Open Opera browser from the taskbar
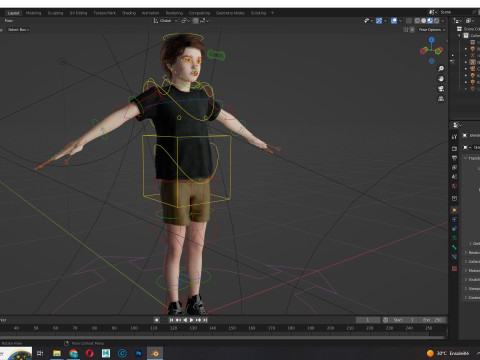Screen dimensions: 480x360 click(89, 353)
